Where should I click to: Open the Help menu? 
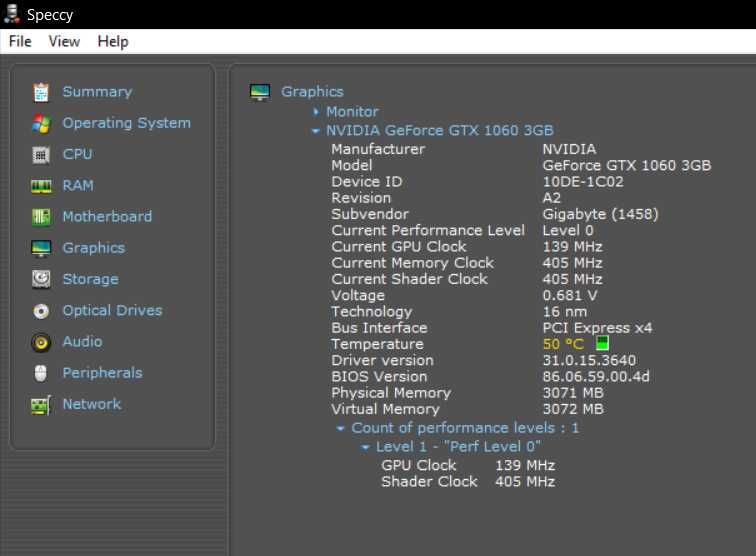click(113, 41)
